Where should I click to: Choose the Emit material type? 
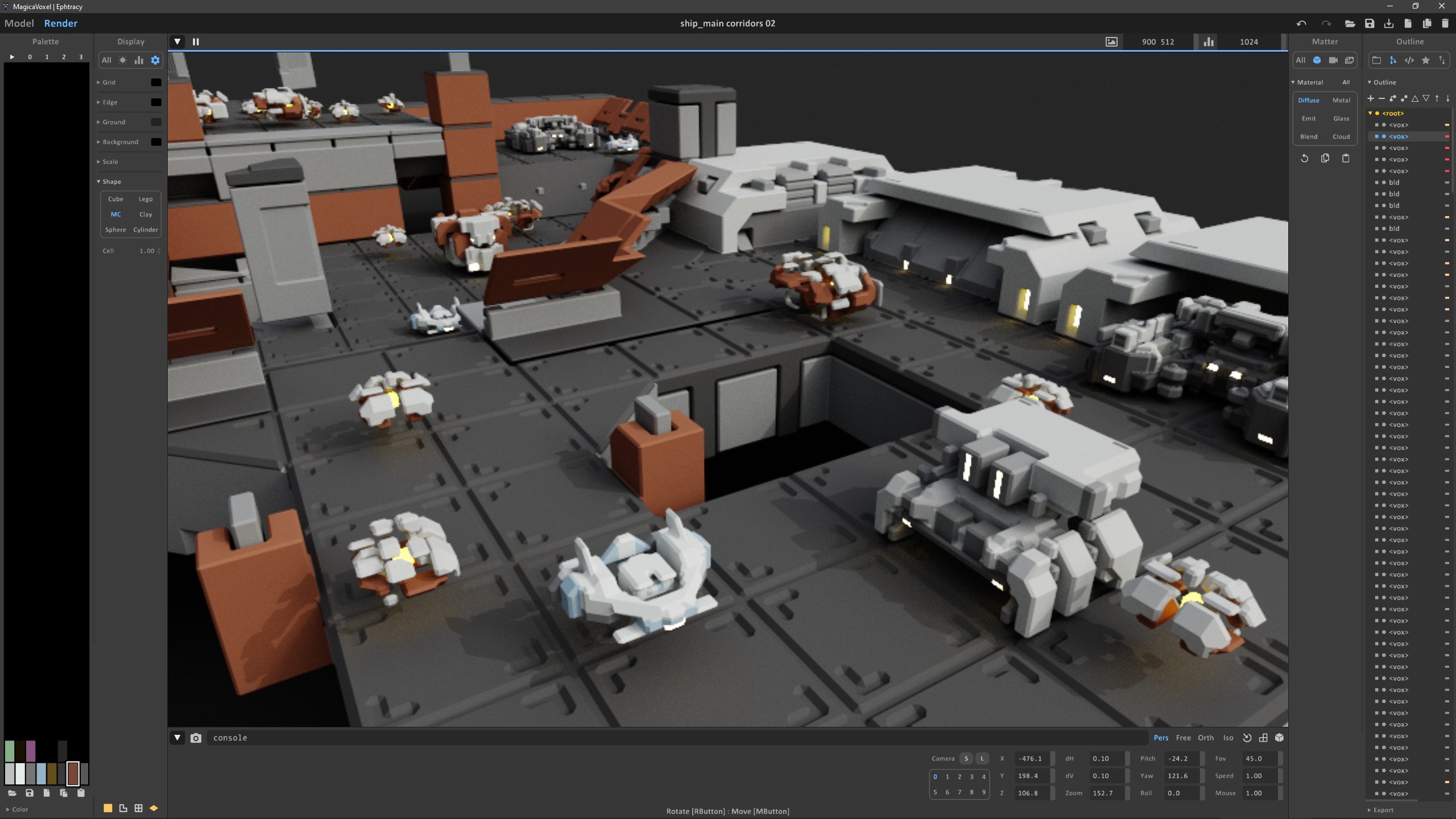coord(1309,118)
